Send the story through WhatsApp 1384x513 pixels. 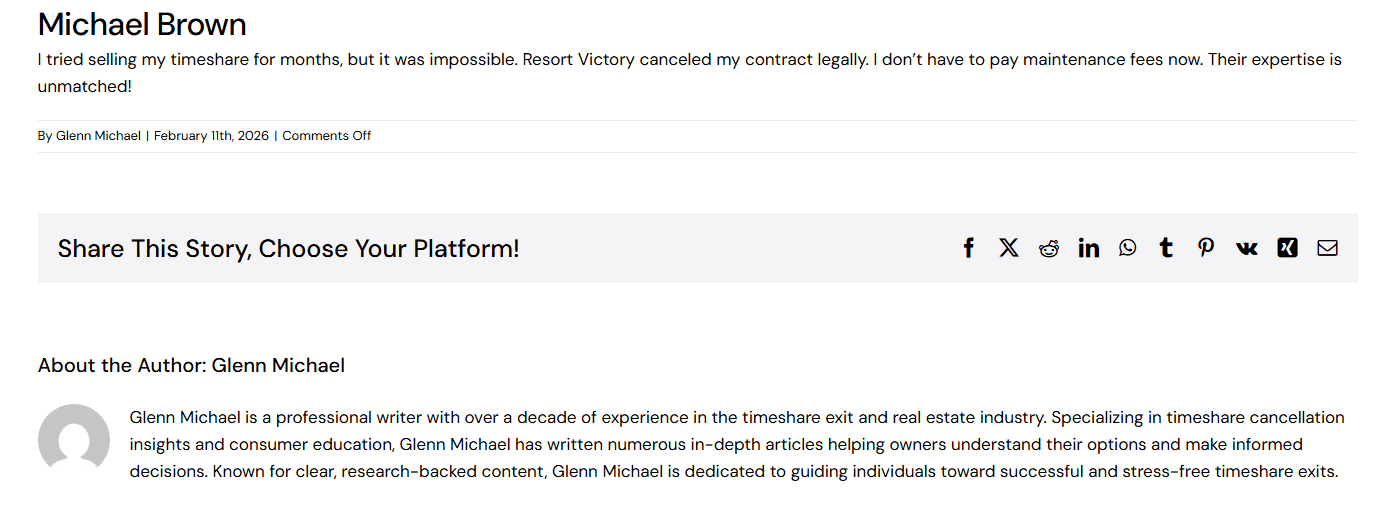[x=1128, y=248]
